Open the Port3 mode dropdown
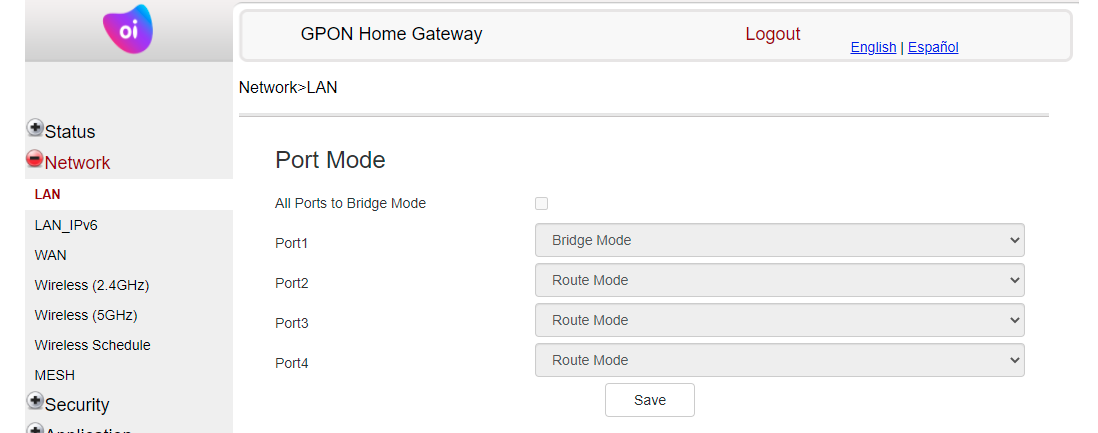The height and width of the screenshot is (433, 1098). (x=779, y=320)
